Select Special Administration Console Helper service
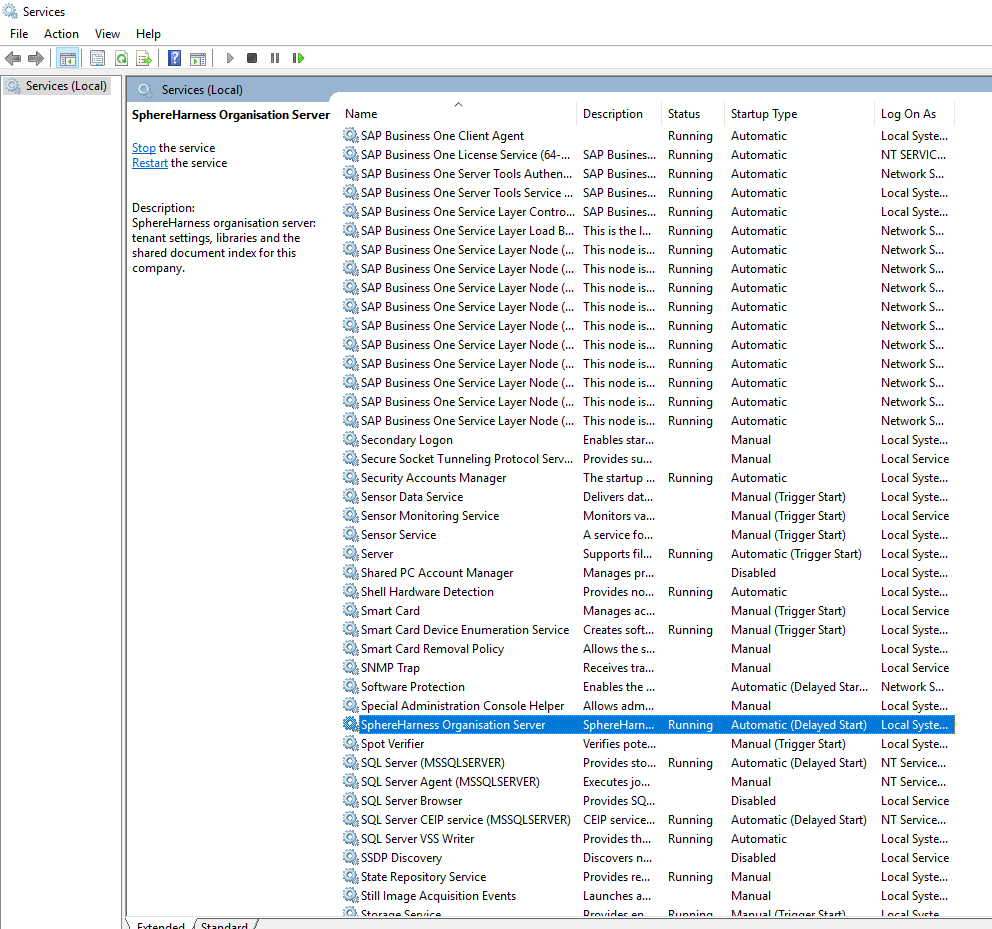Viewport: 992px width, 929px height. pyautogui.click(x=648, y=706)
